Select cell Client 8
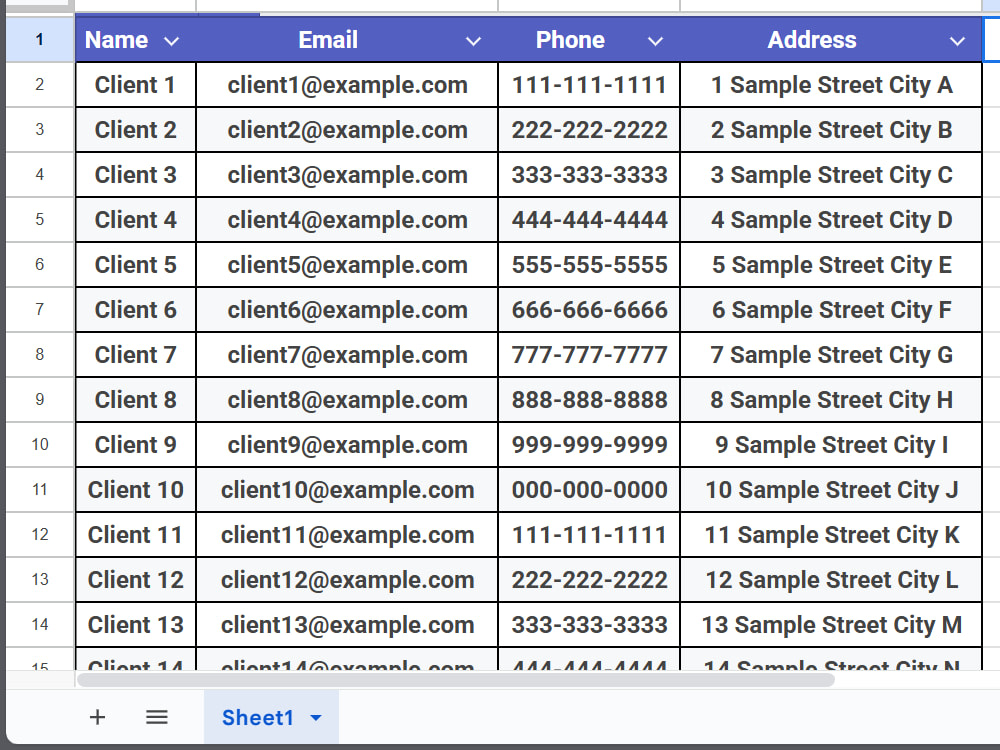Viewport: 1000px width, 750px height. click(x=135, y=399)
